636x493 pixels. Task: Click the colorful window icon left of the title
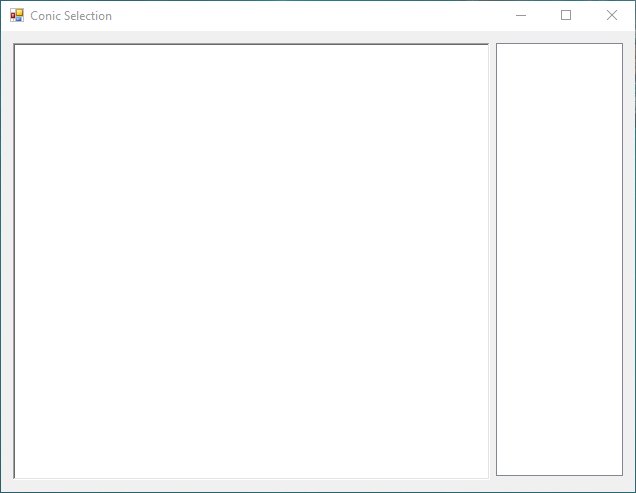(16, 16)
